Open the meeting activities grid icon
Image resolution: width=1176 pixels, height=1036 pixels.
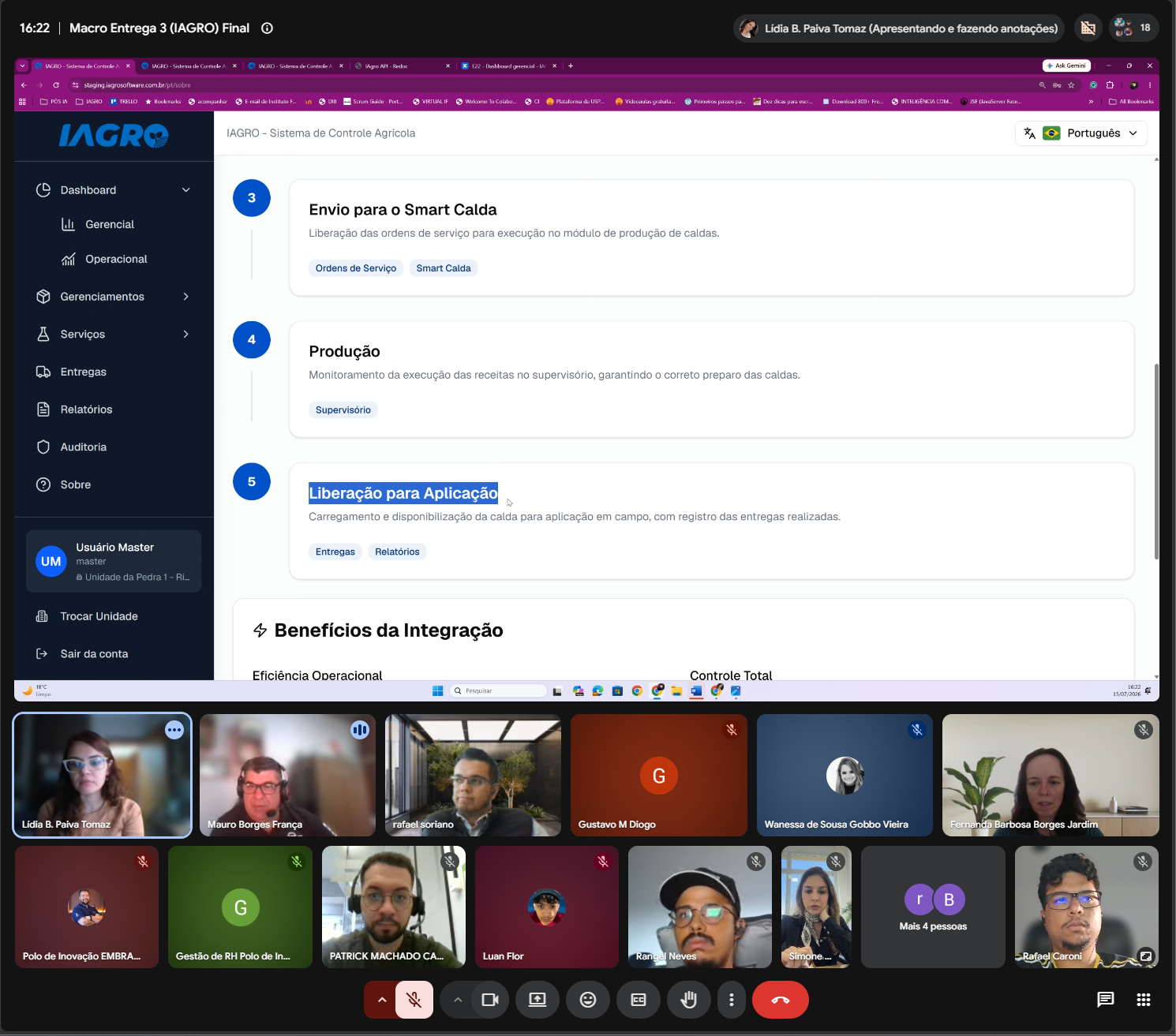point(1144,1000)
